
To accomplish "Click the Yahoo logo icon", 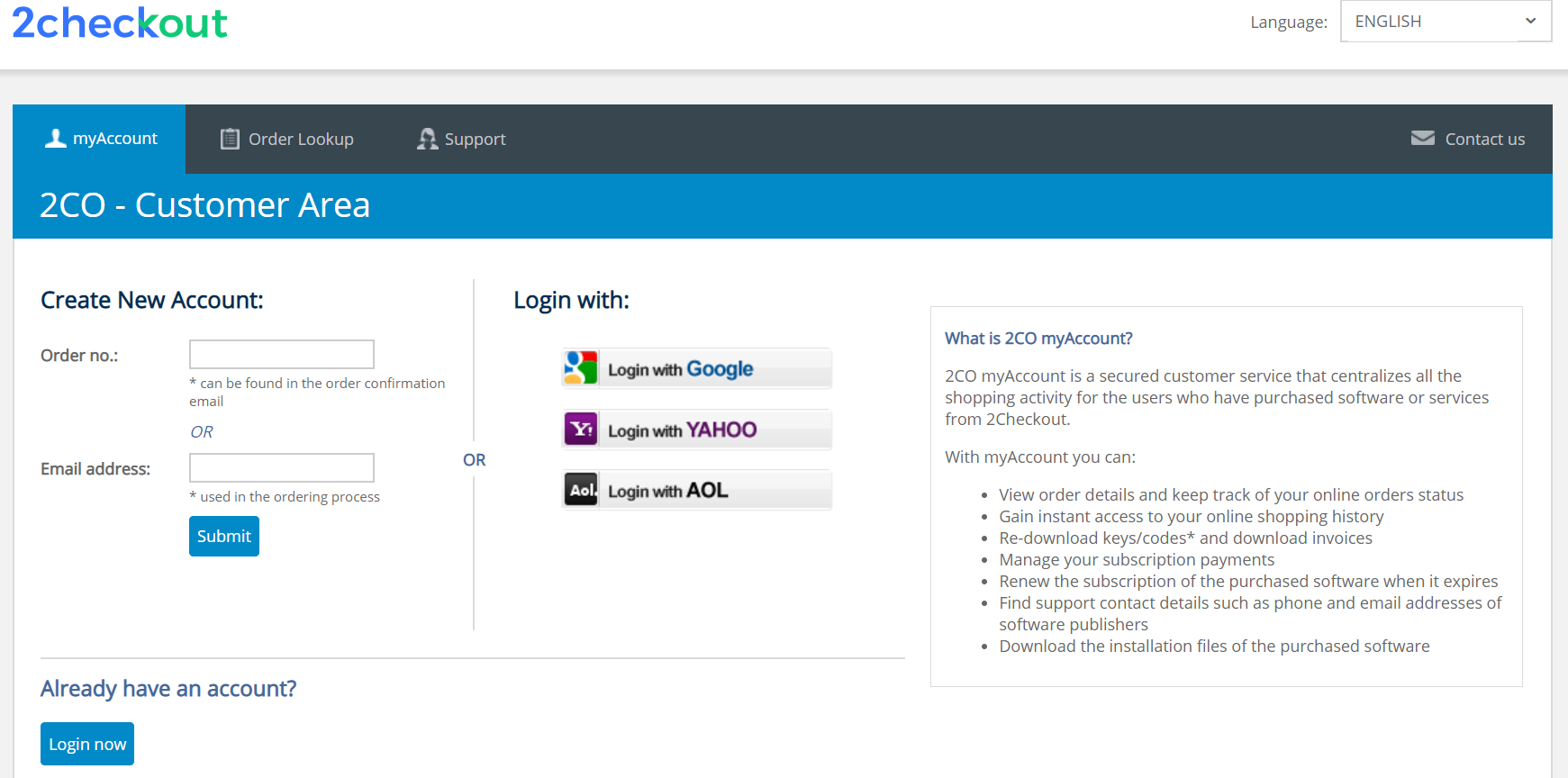I will point(581,429).
